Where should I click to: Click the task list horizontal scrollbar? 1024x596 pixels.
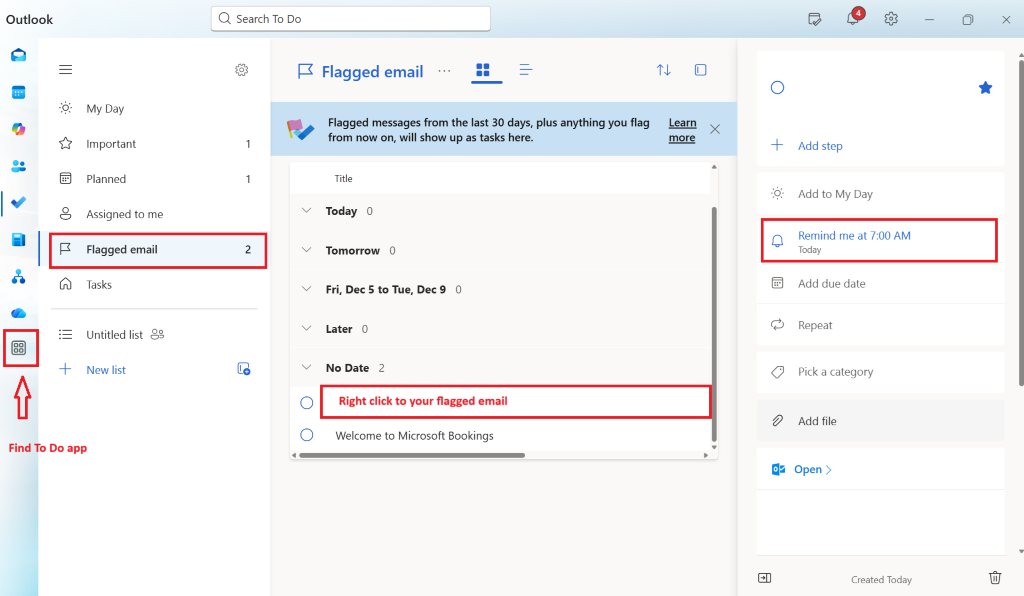[411, 455]
